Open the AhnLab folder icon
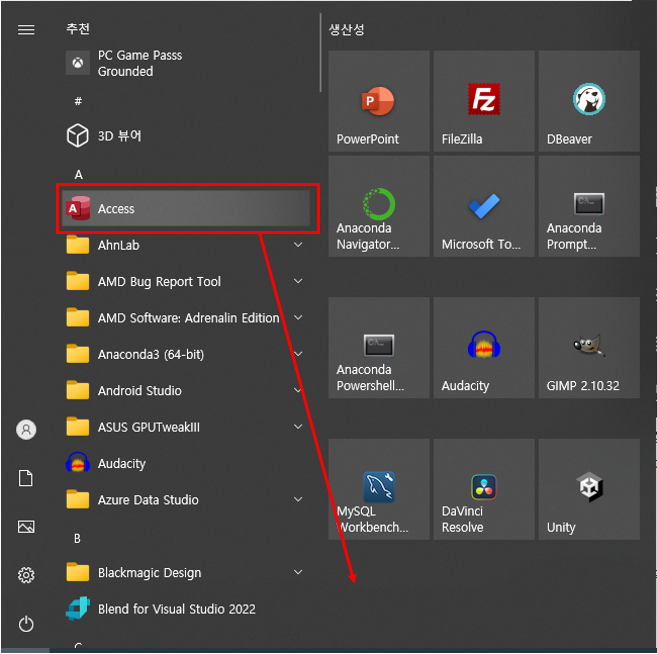 78,245
